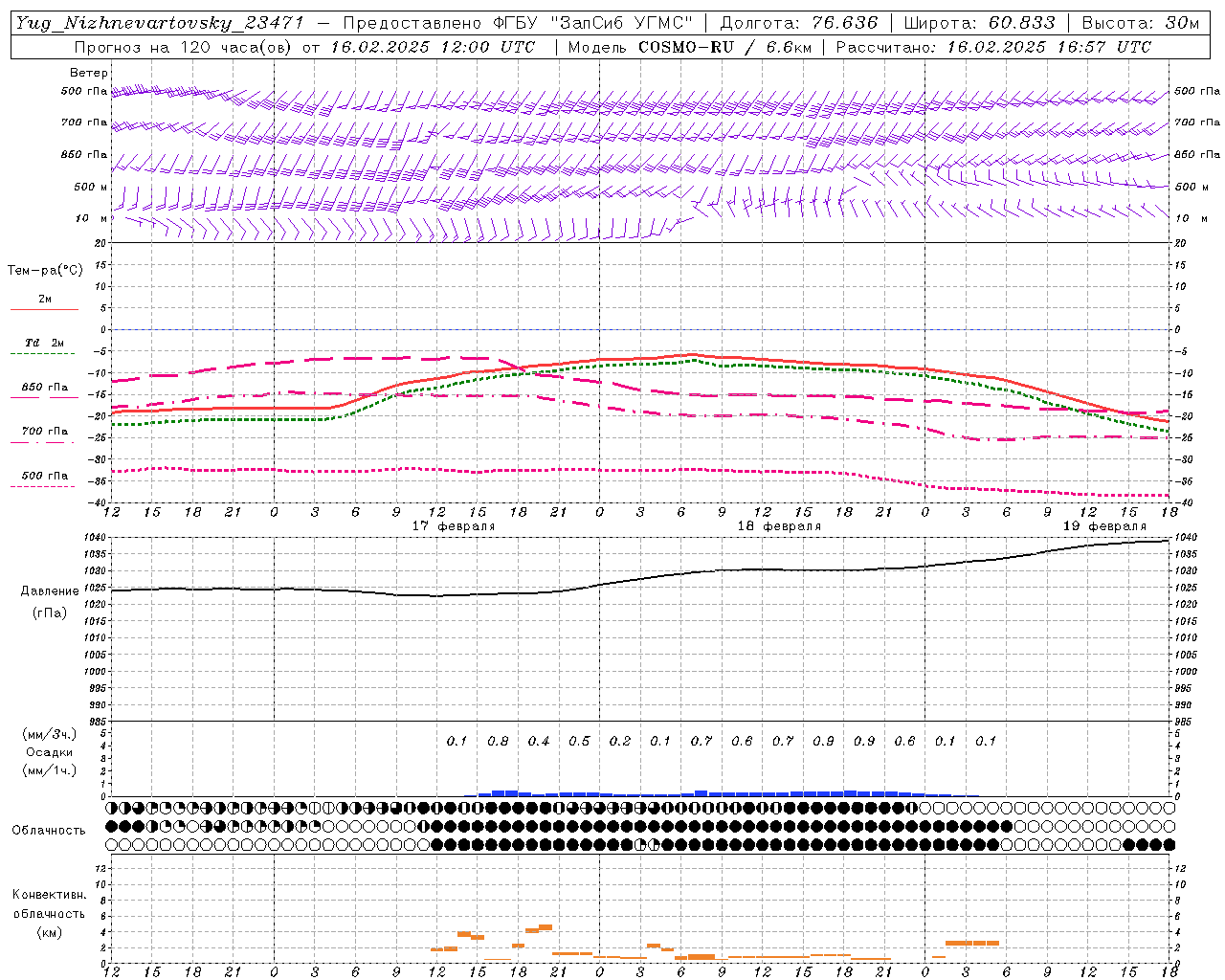Click the date label 19 февраля
1225x980 pixels.
[1104, 526]
